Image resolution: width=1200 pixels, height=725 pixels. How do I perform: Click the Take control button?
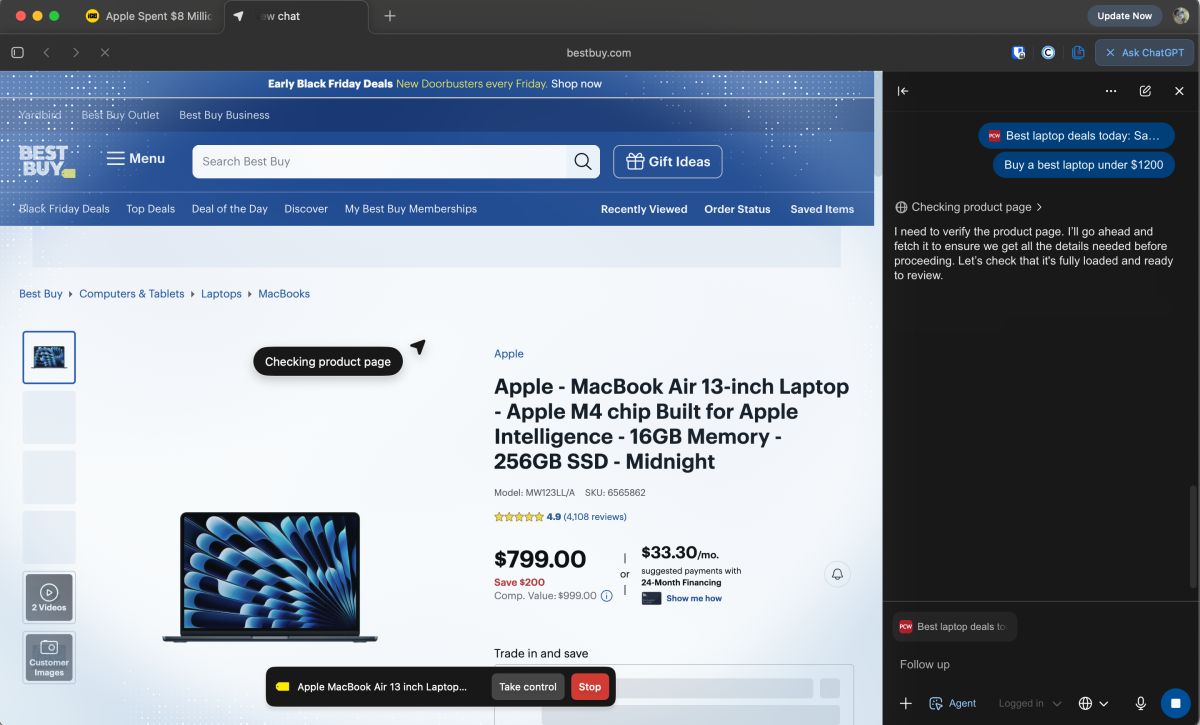[x=528, y=687]
